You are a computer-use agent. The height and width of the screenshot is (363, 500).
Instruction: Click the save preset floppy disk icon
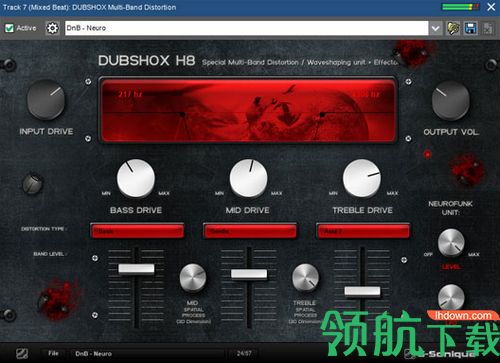pos(470,28)
